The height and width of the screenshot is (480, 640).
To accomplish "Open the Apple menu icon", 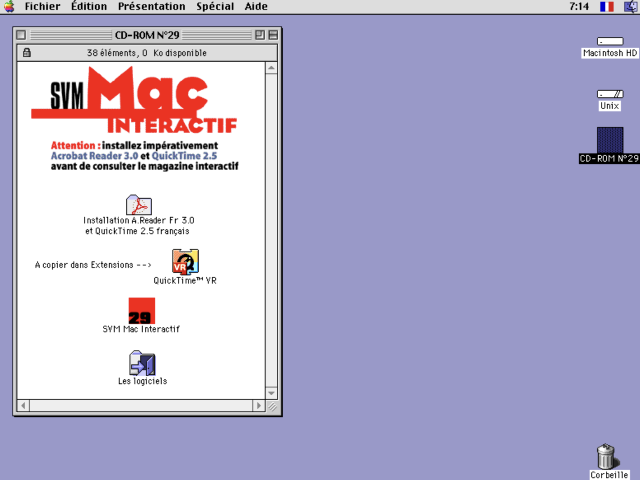I will pos(9,7).
